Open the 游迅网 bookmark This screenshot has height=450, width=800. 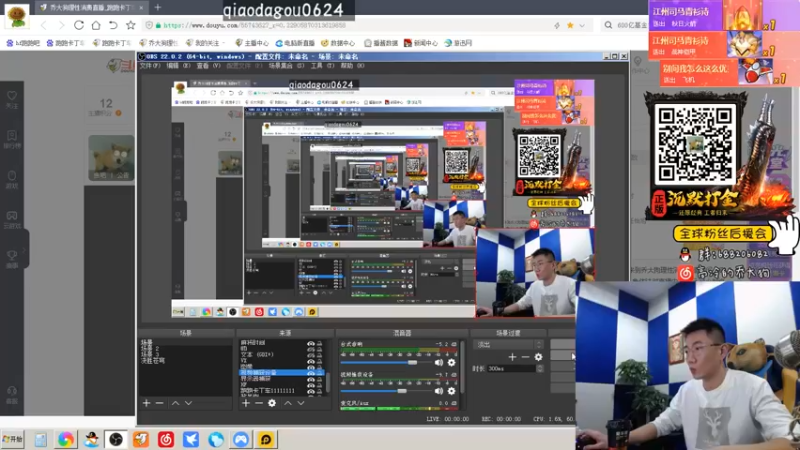(x=458, y=43)
